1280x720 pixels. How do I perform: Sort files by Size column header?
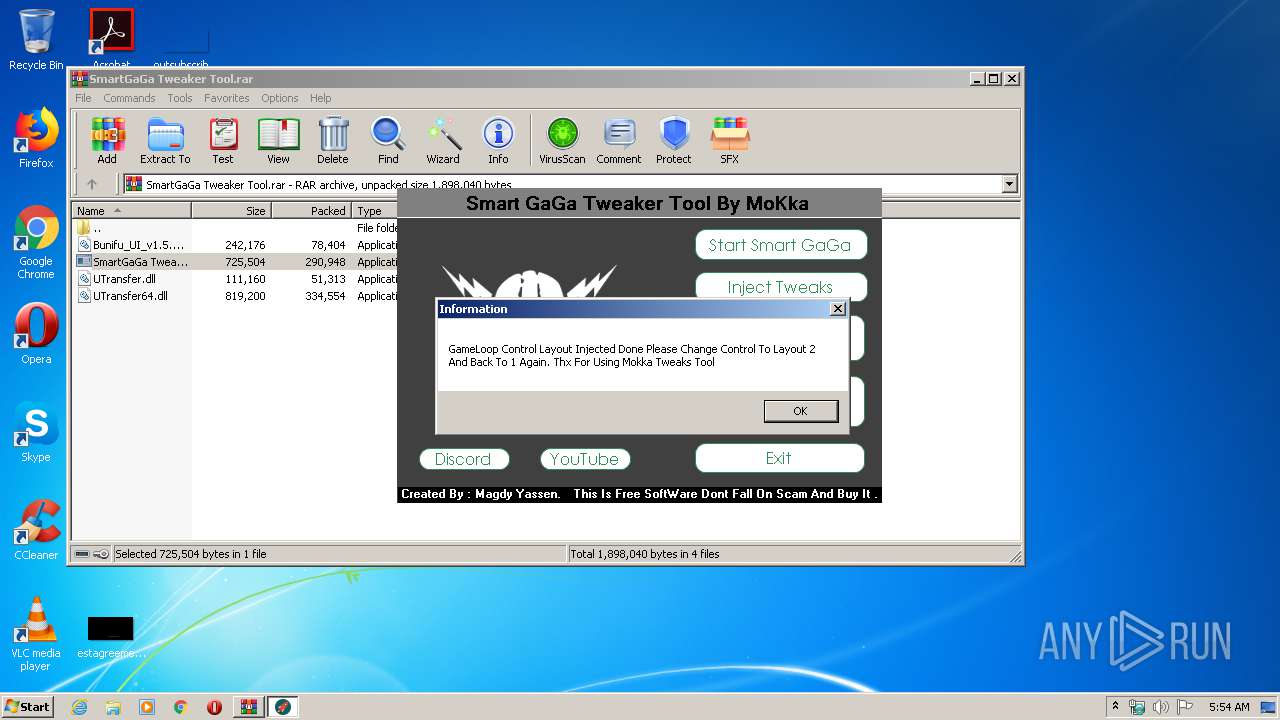[231, 211]
